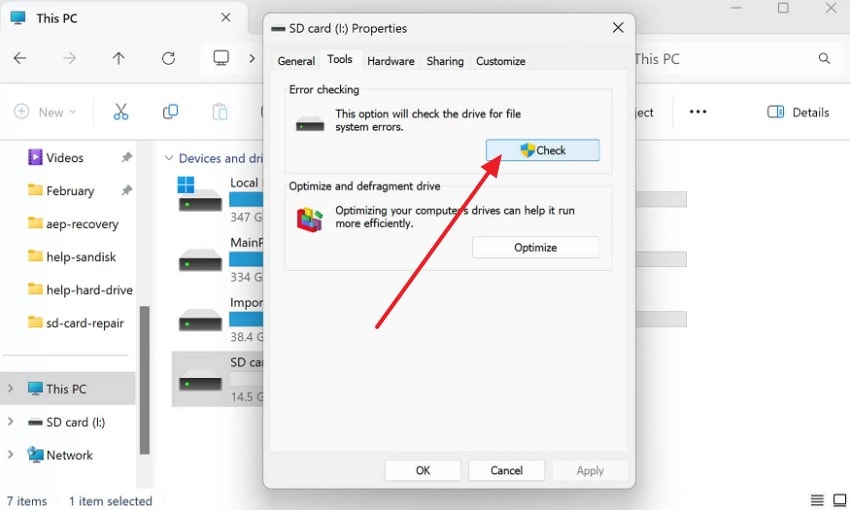This screenshot has height=510, width=850.
Task: Click the drive icon under Error checking
Action: point(310,125)
